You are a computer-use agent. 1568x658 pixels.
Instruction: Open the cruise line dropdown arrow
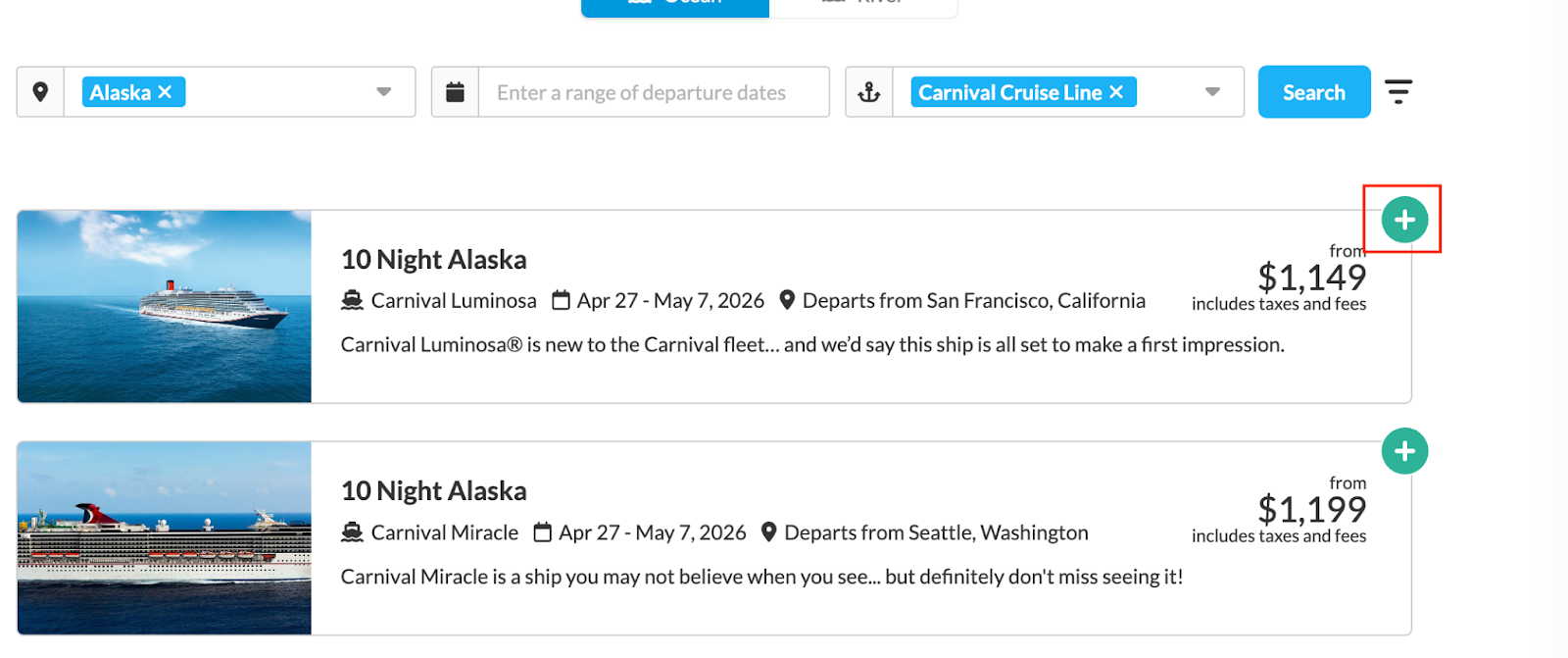coord(1212,92)
